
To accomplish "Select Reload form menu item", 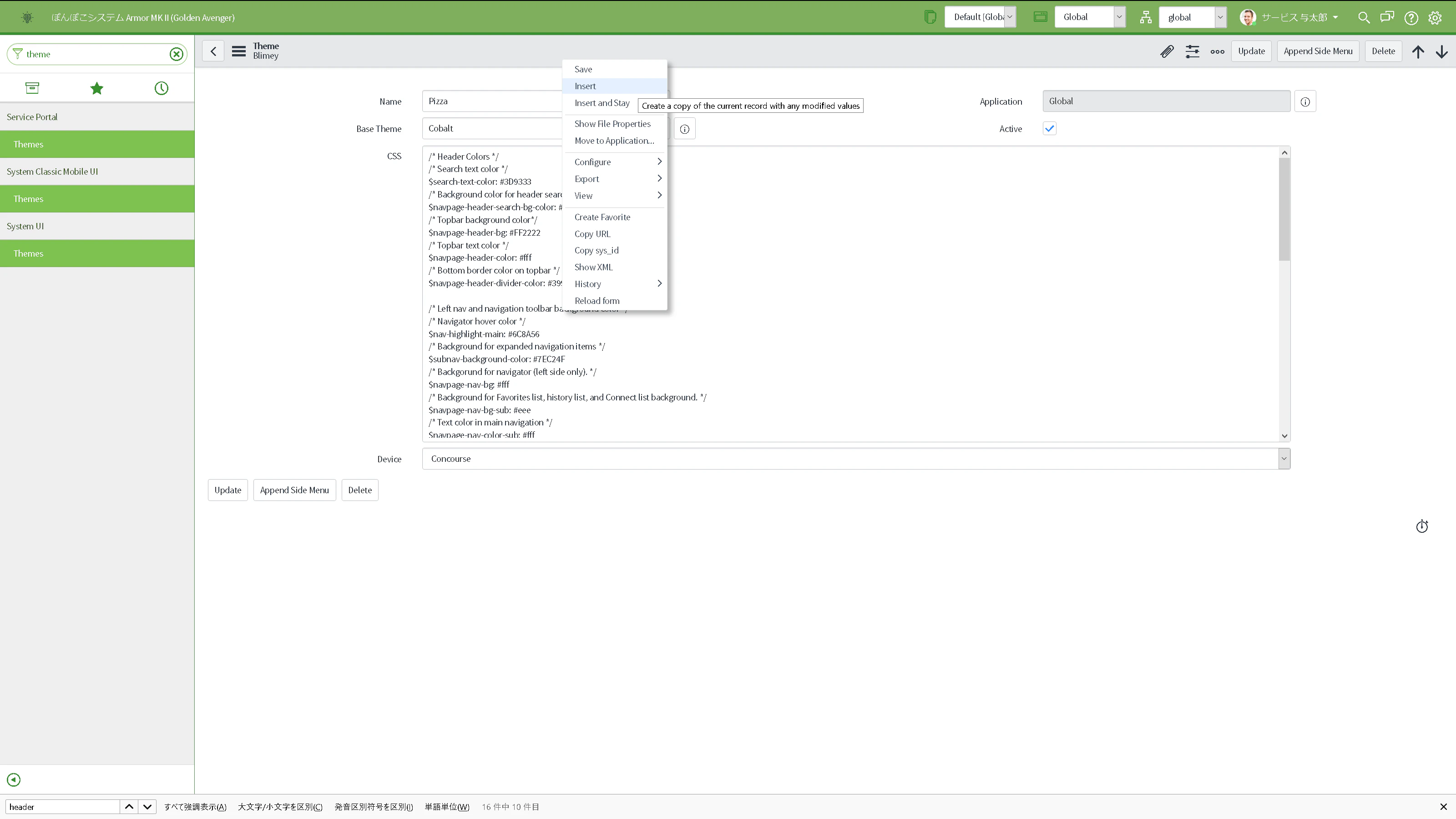I will click(x=614, y=301).
